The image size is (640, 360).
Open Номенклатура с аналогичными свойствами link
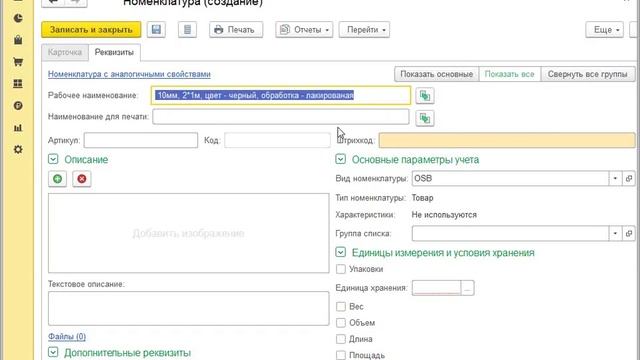tap(129, 74)
